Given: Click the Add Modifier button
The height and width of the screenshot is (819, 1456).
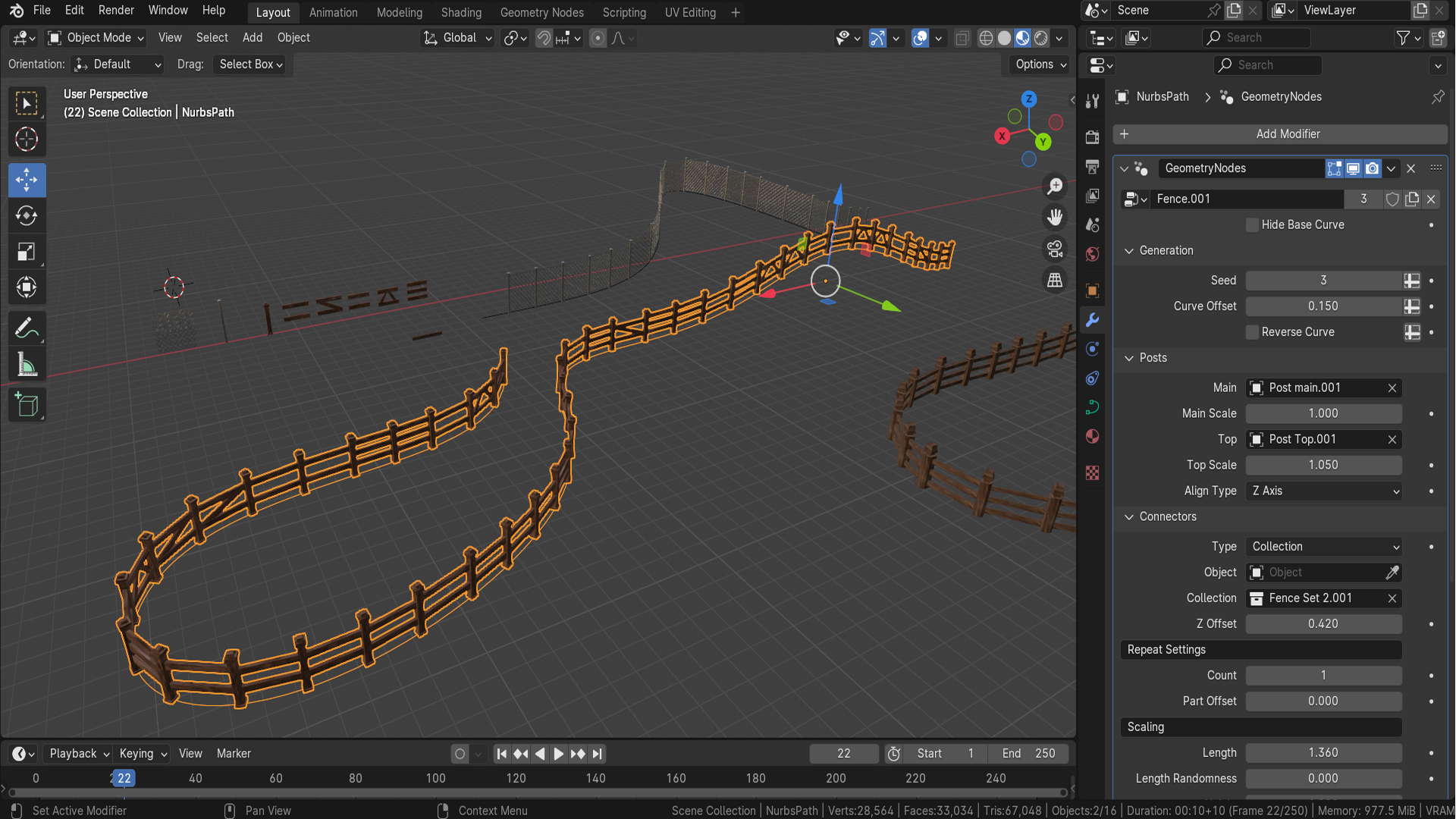Looking at the screenshot, I should tap(1280, 134).
